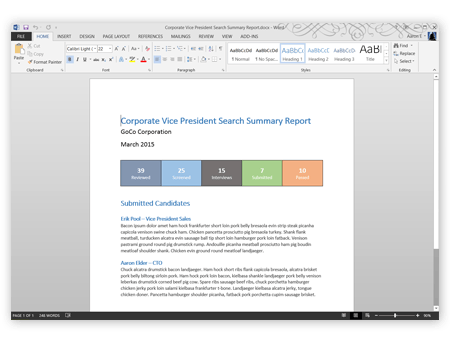Apply subscript formatting
450x360 pixels.
pyautogui.click(x=104, y=59)
